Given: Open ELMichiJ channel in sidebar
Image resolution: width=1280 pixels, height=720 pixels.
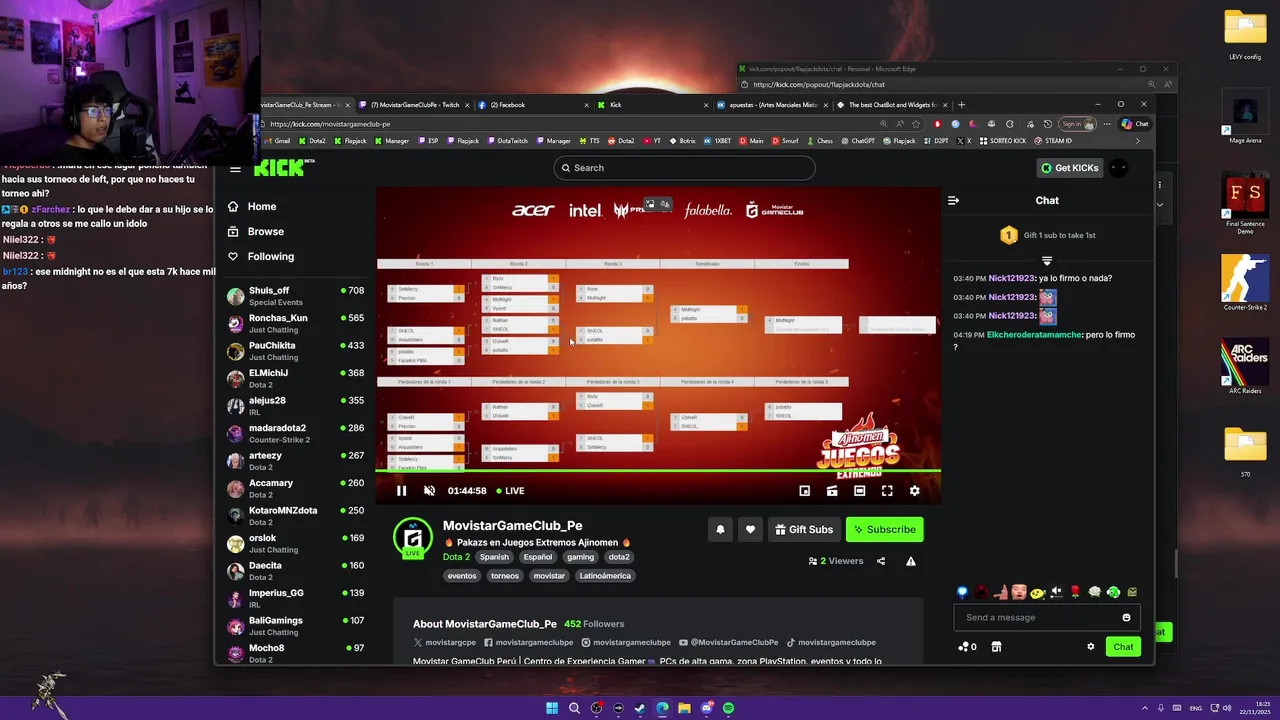Looking at the screenshot, I should click(x=296, y=378).
